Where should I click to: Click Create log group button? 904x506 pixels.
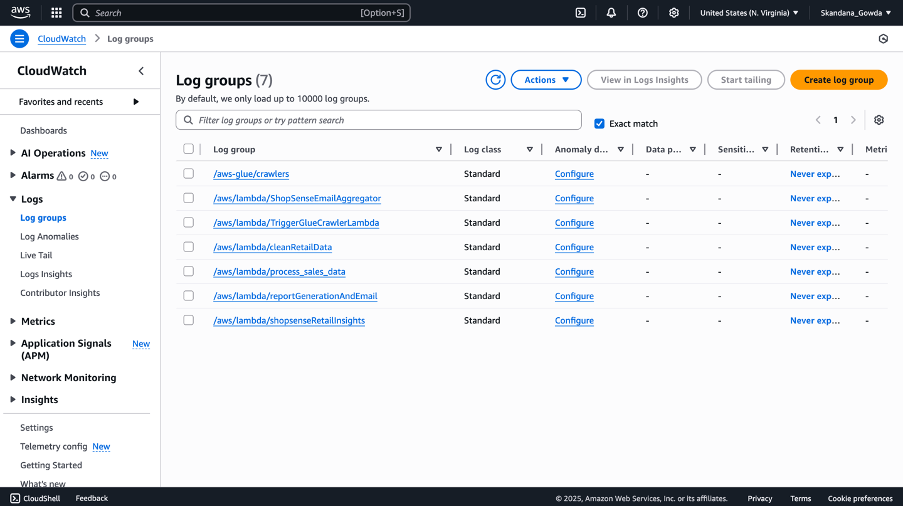pyautogui.click(x=839, y=80)
